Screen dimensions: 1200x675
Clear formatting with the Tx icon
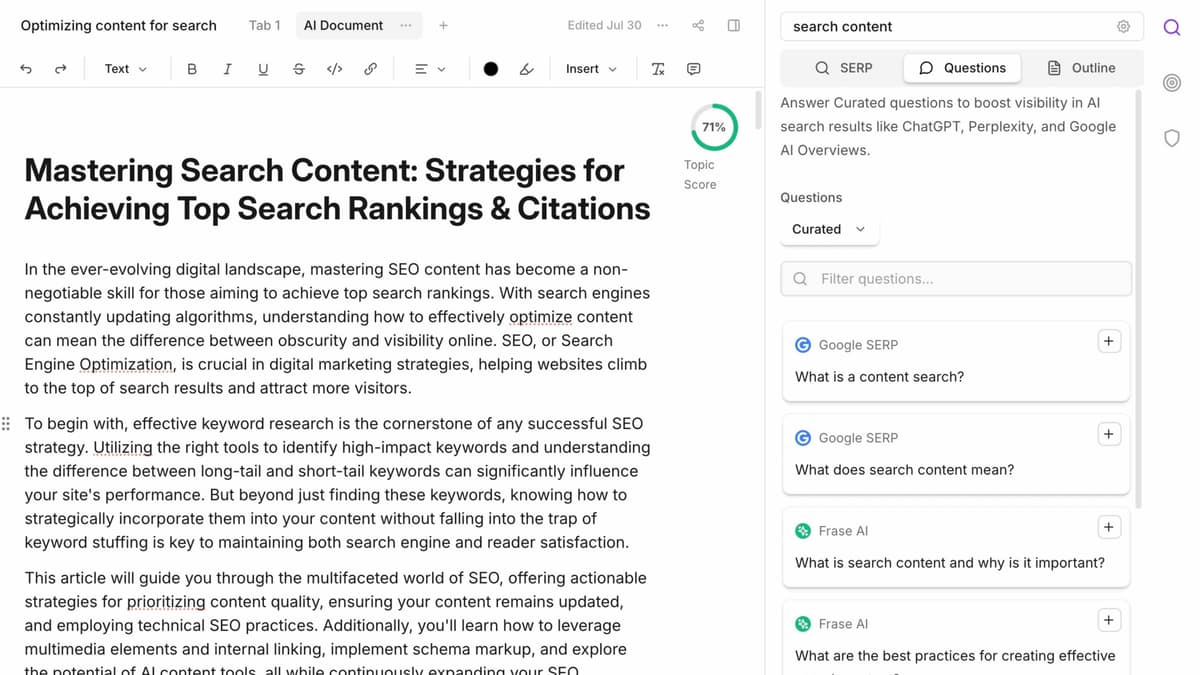pyautogui.click(x=658, y=69)
